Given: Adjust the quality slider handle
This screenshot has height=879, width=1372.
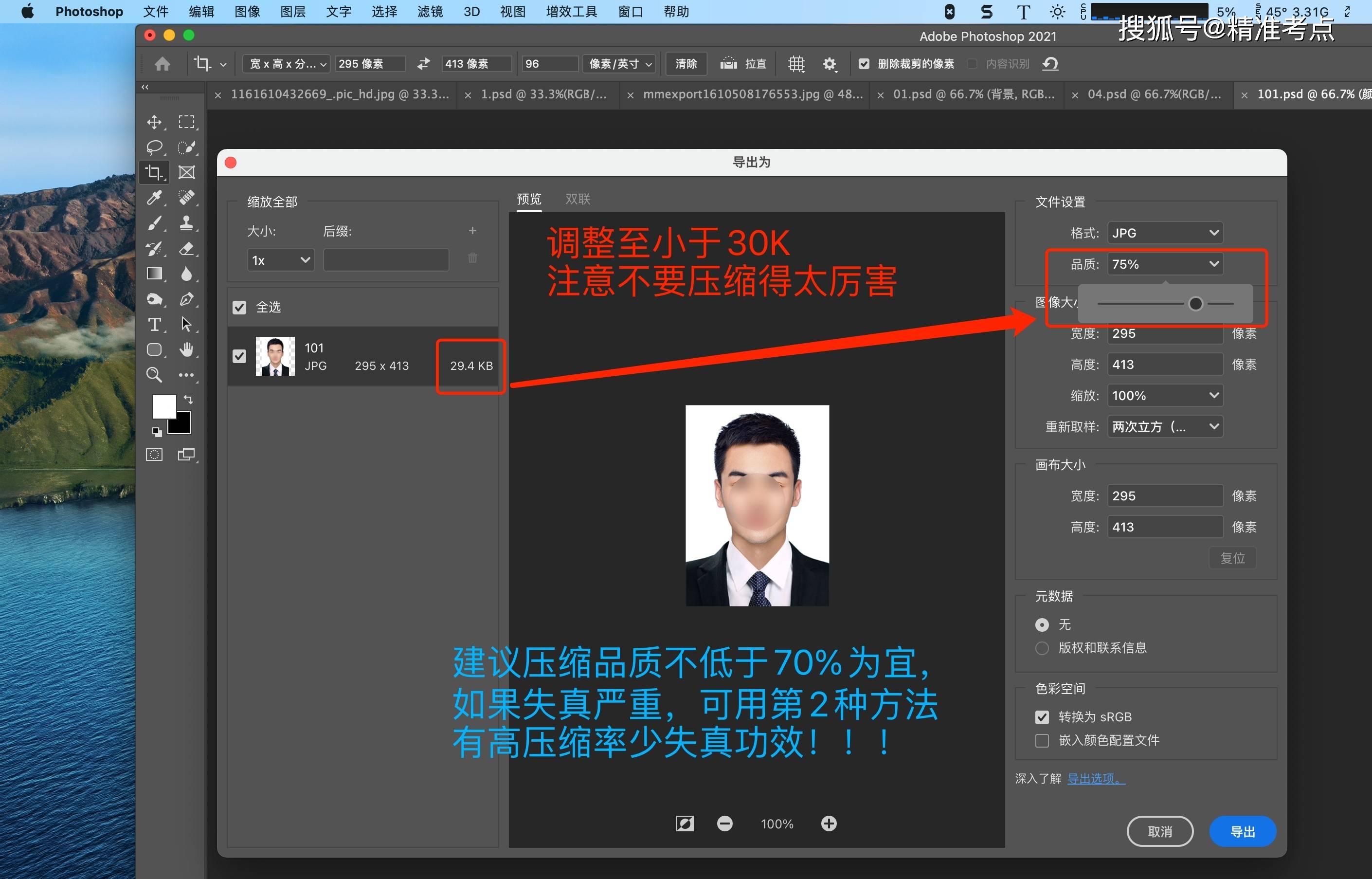Looking at the screenshot, I should (1196, 304).
